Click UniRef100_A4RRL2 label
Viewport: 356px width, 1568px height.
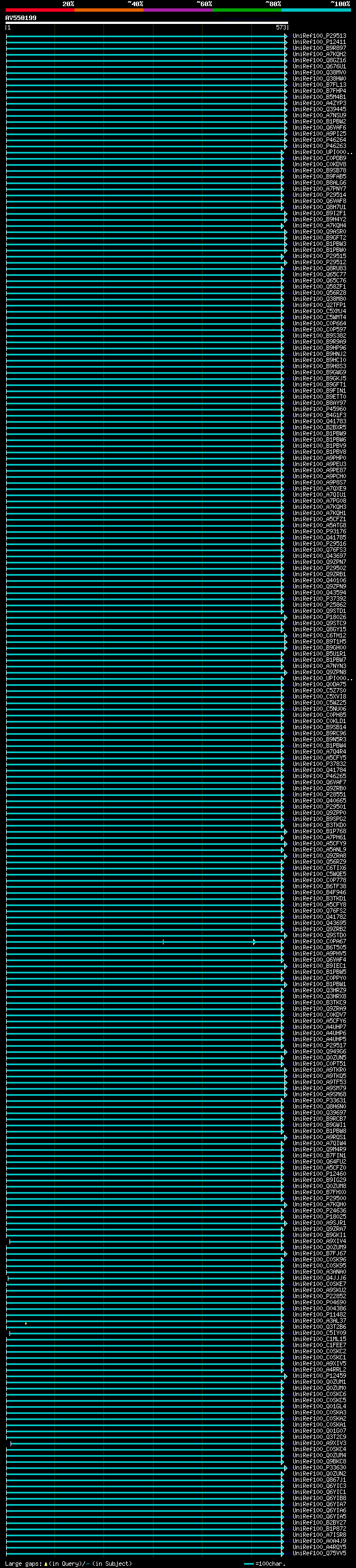pos(319,1369)
